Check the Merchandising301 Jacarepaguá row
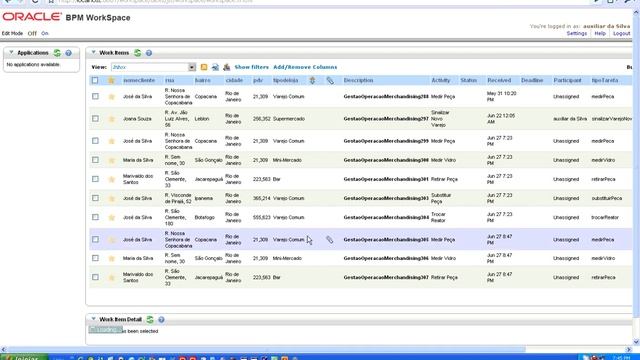The height and width of the screenshot is (360, 640). tap(95, 179)
